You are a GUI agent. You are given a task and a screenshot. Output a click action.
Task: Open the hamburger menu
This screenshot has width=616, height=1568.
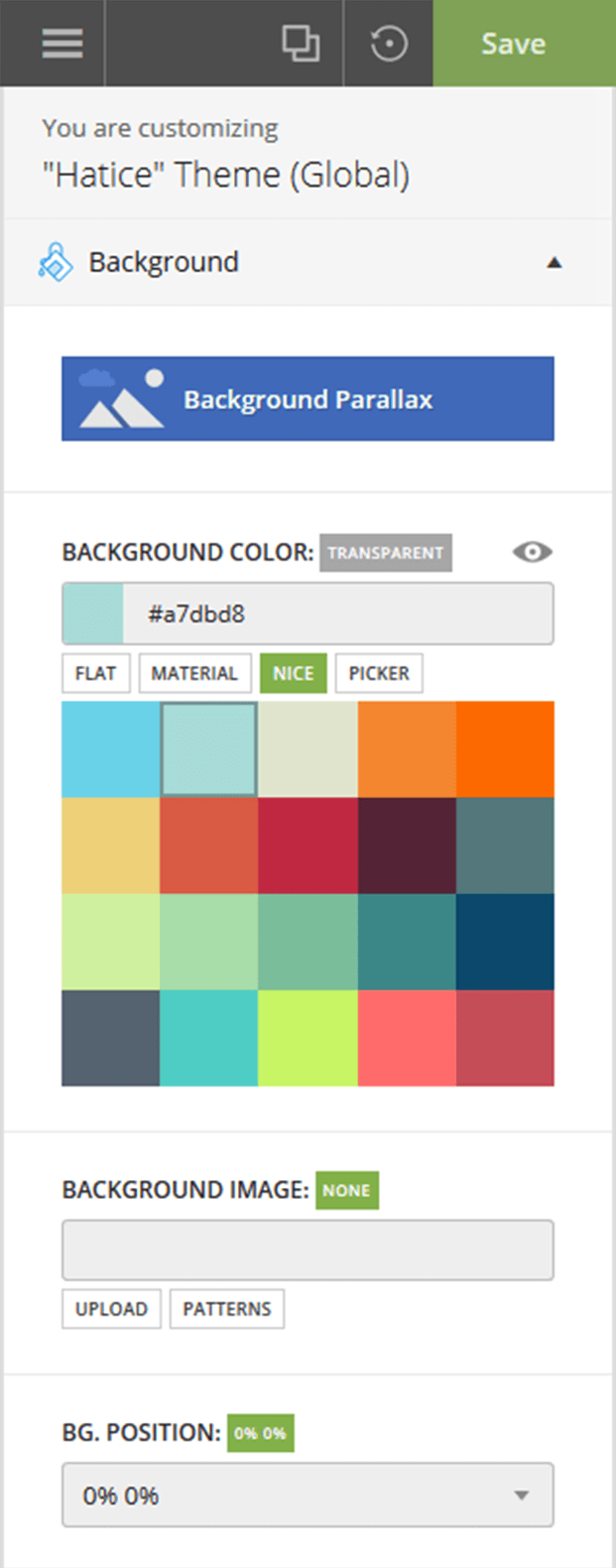pos(62,44)
